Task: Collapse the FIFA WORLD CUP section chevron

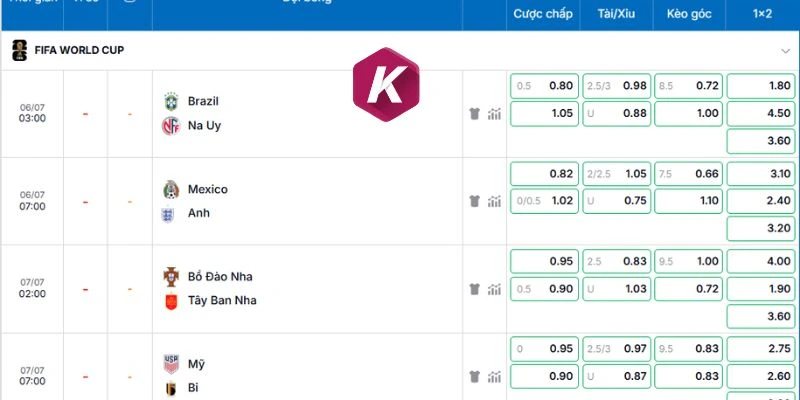Action: 786,51
